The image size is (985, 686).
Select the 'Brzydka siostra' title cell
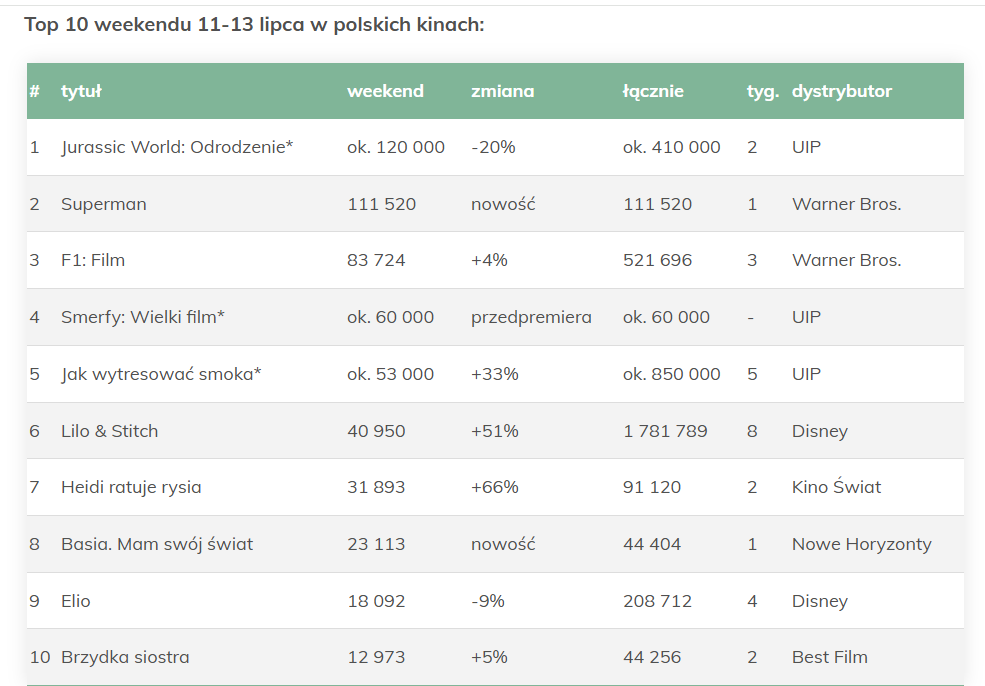tap(125, 657)
